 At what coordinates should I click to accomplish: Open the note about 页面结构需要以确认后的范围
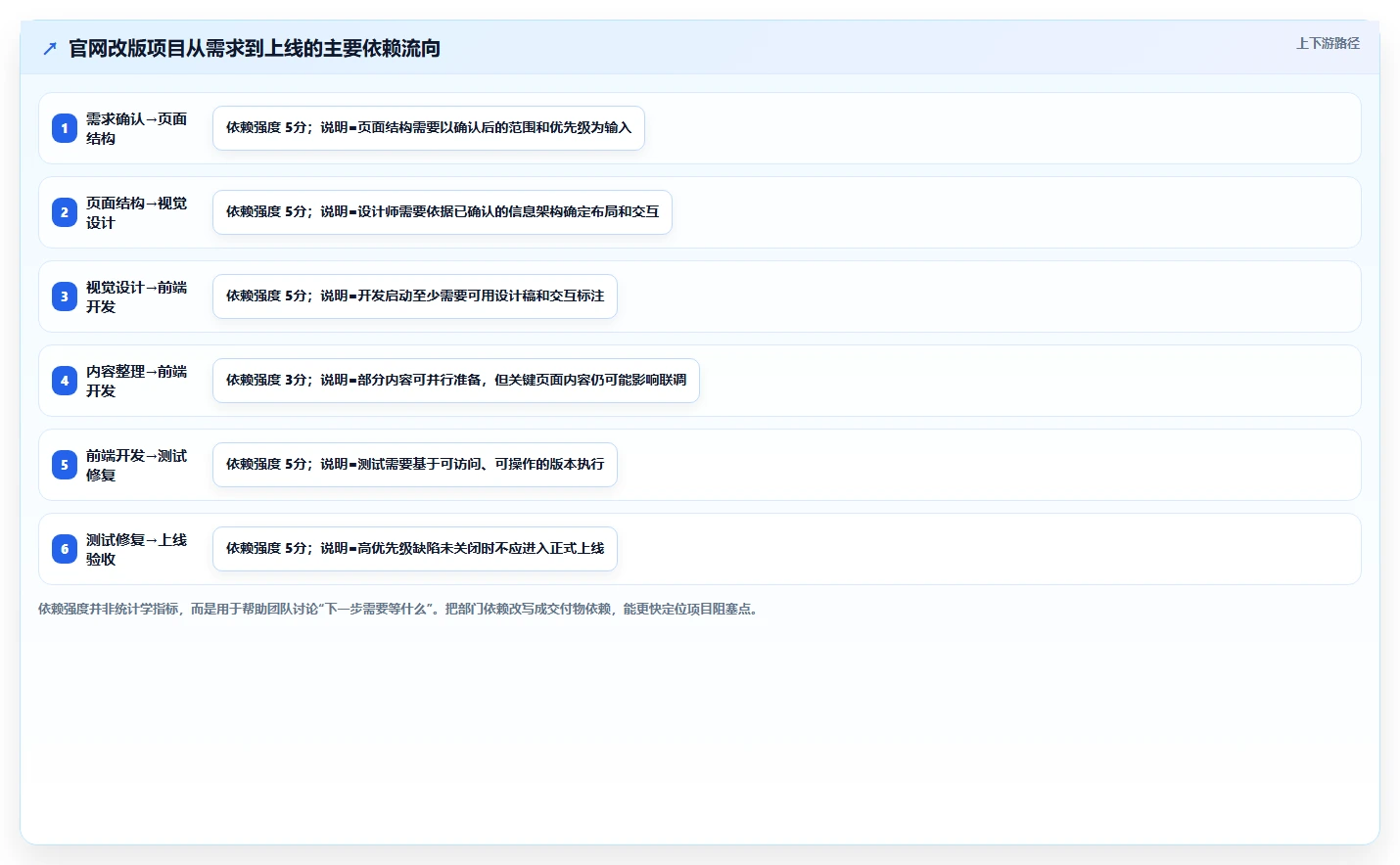(x=429, y=128)
